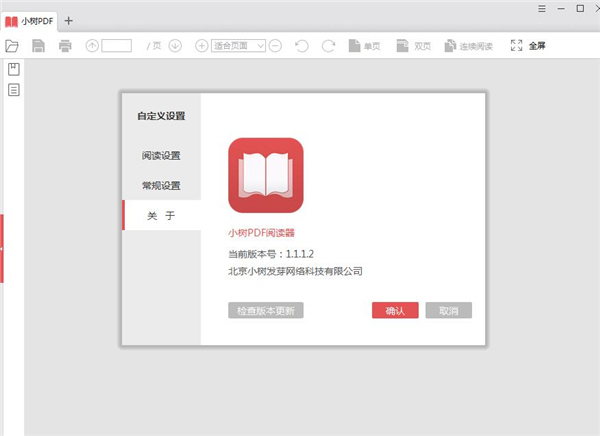Viewport: 600px width, 436px height.
Task: Open the bookmark panel icon in sidebar
Action: coord(14,69)
